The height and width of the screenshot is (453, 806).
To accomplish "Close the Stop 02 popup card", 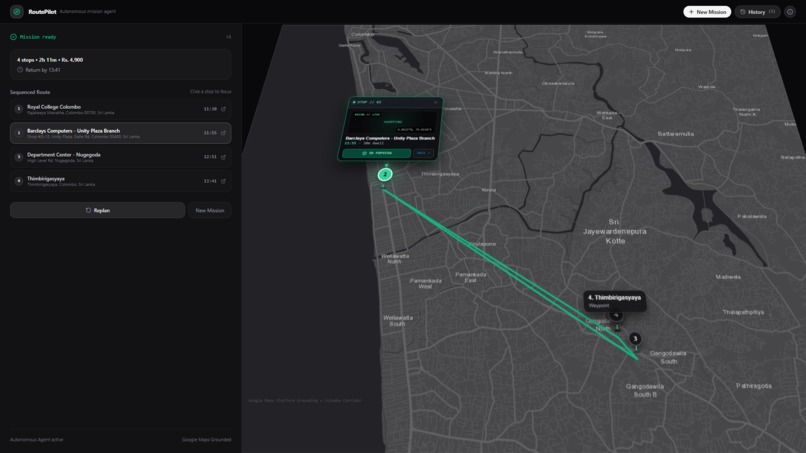I will tap(435, 102).
